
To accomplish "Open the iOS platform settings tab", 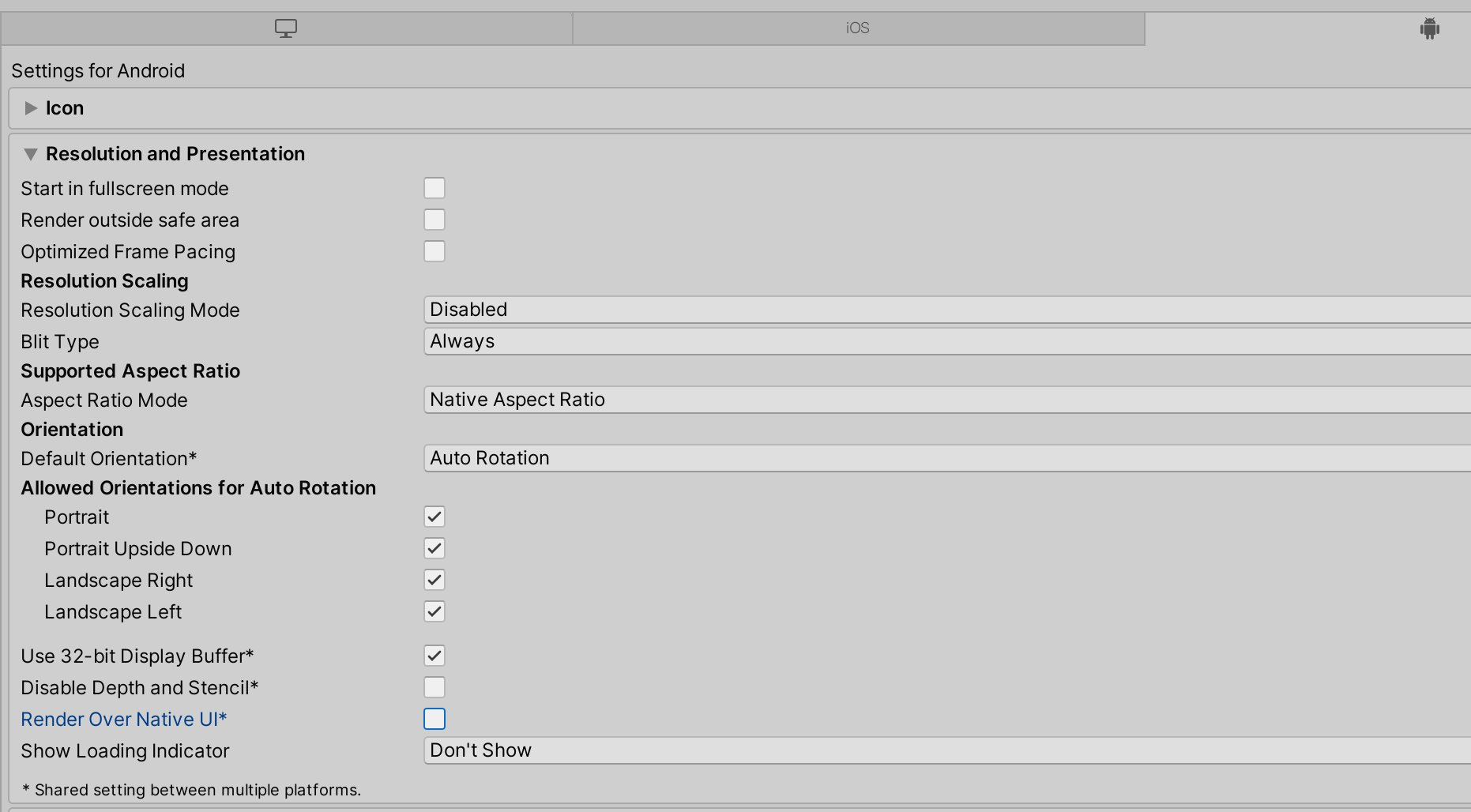I will pyautogui.click(x=858, y=28).
